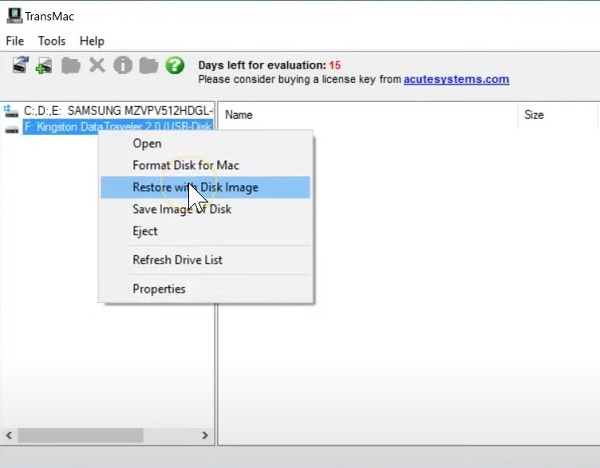Choose Format Disk for Mac
600x468 pixels.
click(205, 165)
